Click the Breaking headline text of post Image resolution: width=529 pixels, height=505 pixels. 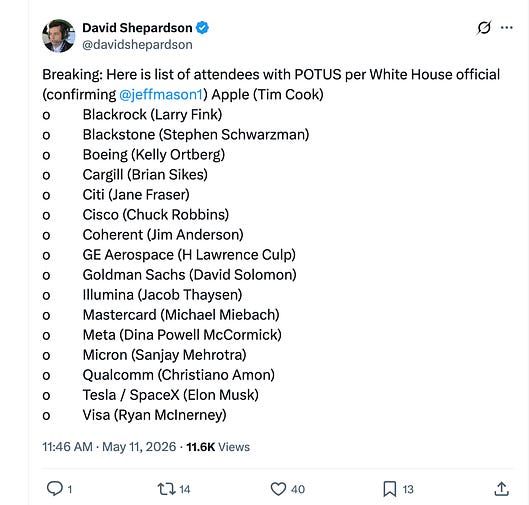(271, 75)
